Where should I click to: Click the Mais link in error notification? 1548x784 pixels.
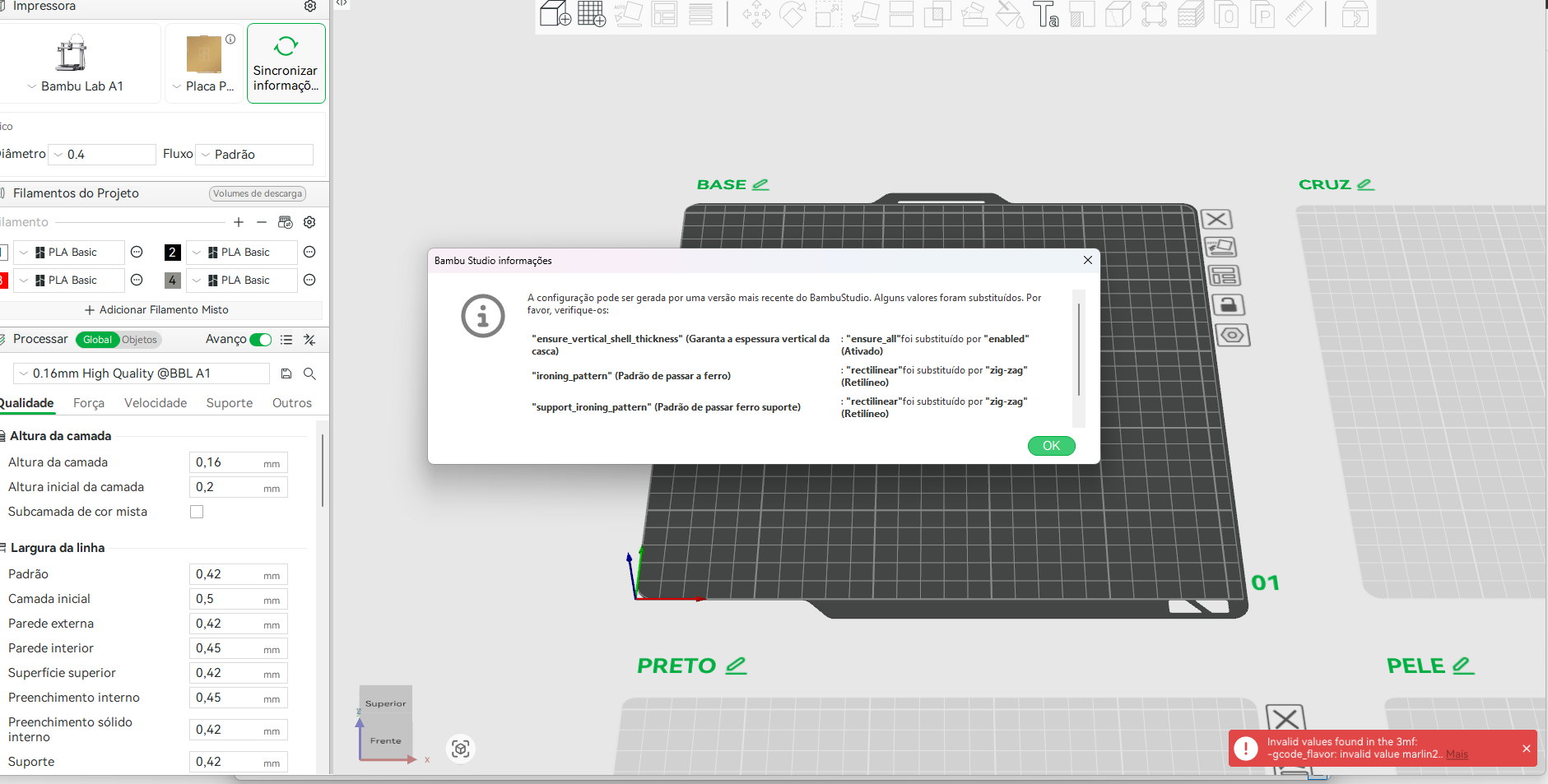tap(1457, 754)
